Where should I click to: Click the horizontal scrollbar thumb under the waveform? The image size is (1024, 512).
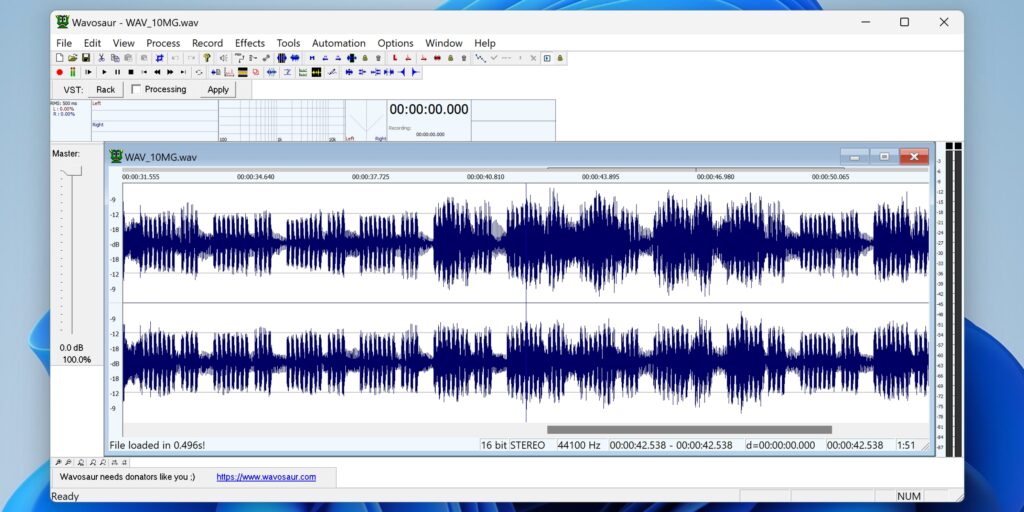tap(689, 430)
